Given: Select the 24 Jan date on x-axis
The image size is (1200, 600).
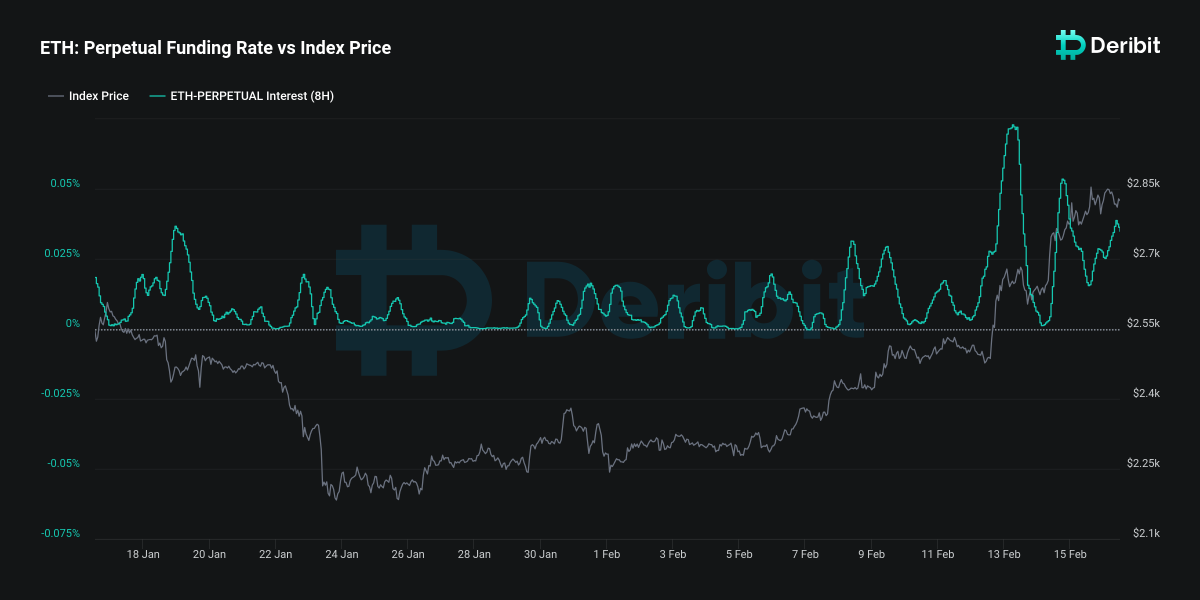Looking at the screenshot, I should (342, 553).
